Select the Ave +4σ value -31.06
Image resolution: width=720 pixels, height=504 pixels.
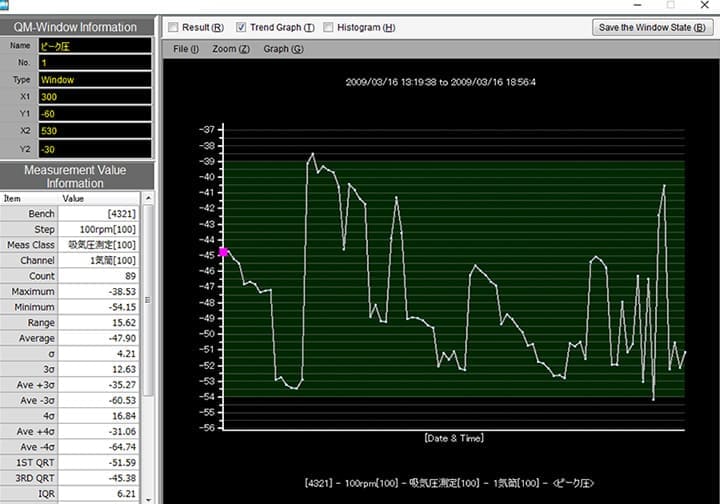[99, 431]
